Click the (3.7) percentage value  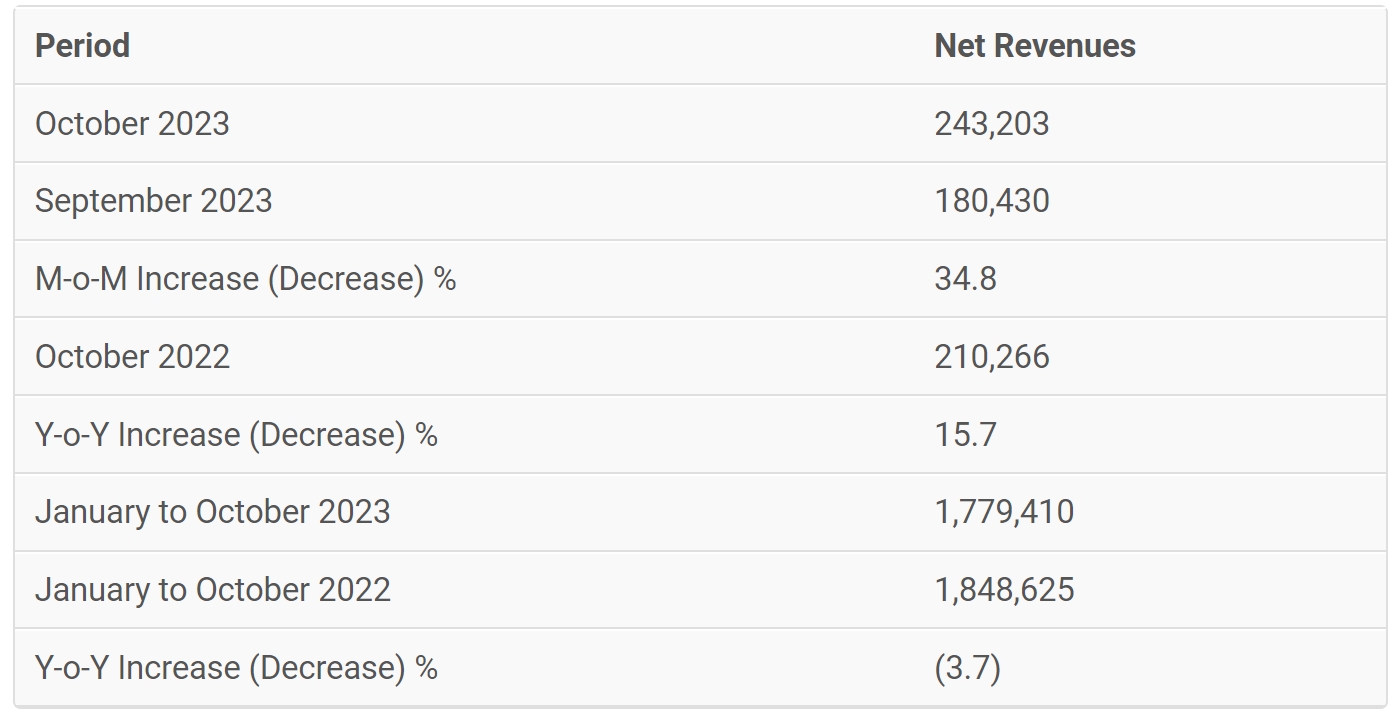click(x=967, y=668)
